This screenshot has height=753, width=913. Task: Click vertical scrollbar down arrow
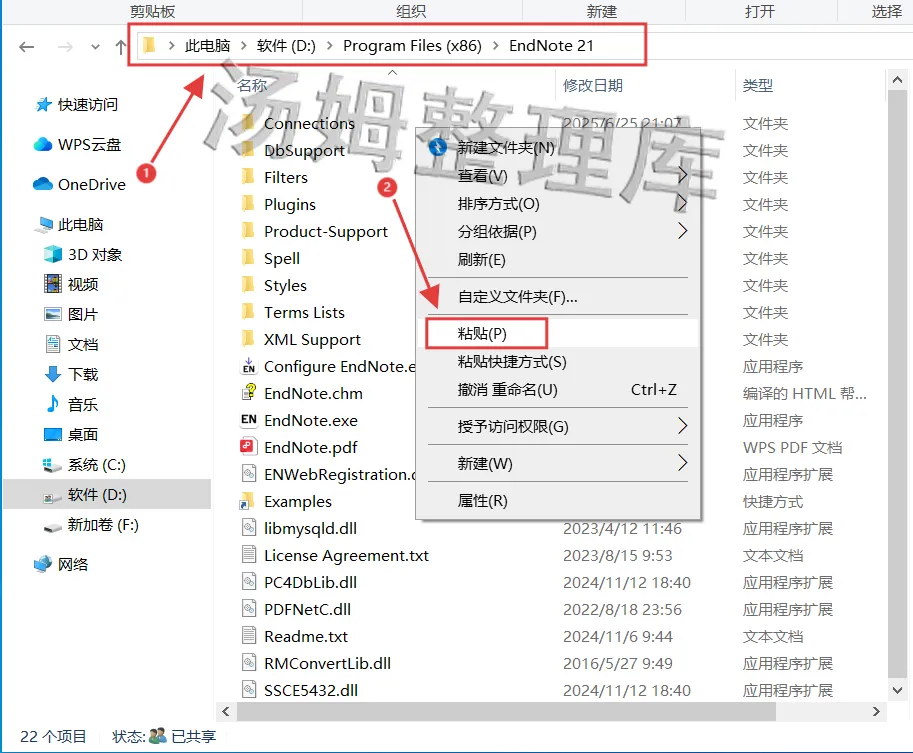click(897, 691)
